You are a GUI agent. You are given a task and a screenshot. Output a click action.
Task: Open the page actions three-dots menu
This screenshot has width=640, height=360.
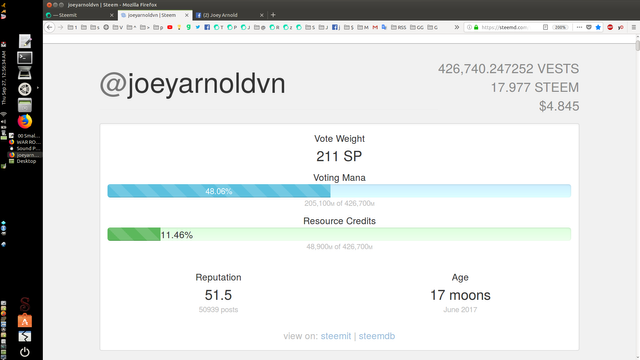(x=579, y=27)
